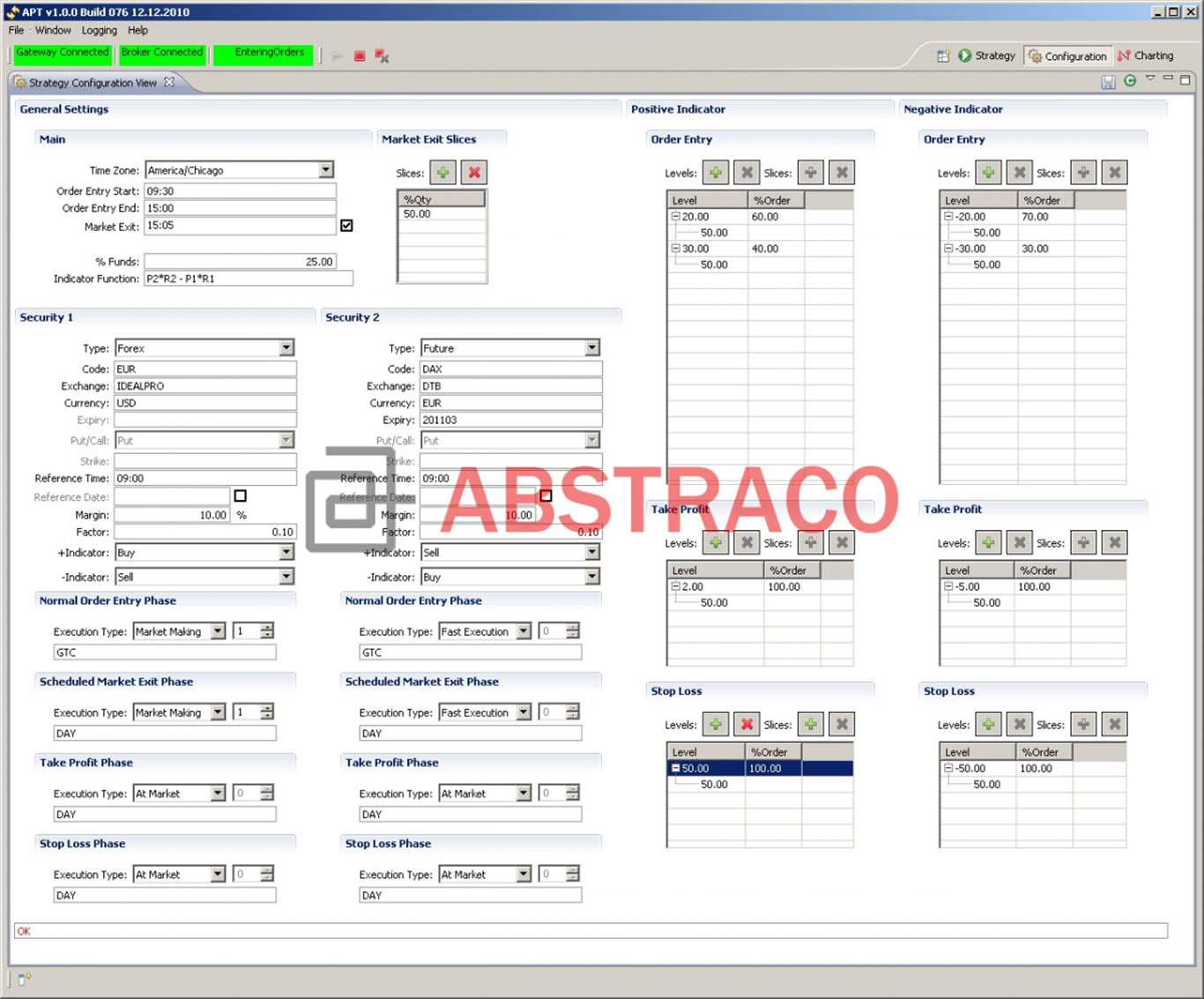
Task: Select the Strategy Configuration View tab
Action: (93, 82)
